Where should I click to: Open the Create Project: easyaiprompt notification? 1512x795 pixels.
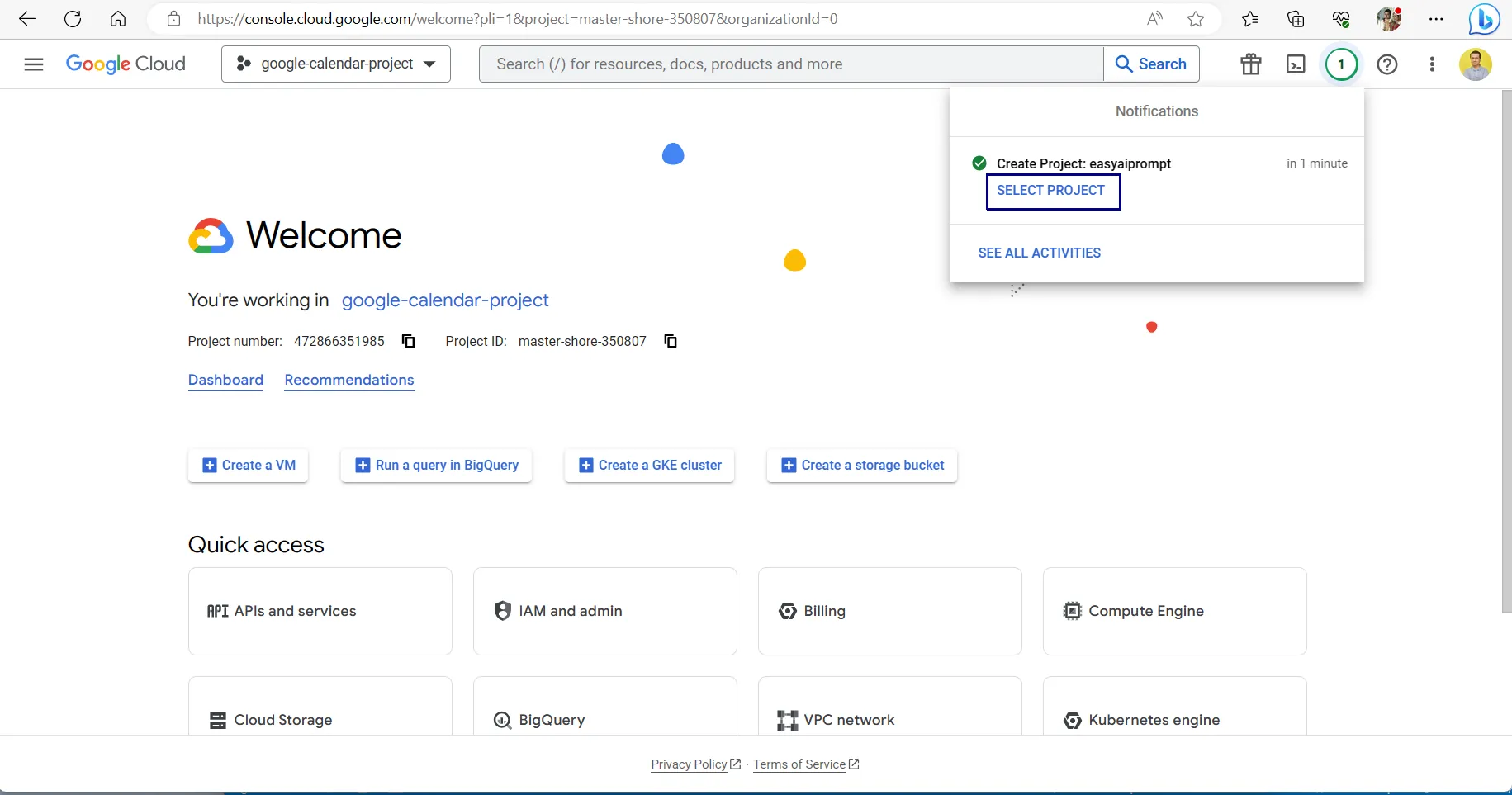tap(1083, 163)
